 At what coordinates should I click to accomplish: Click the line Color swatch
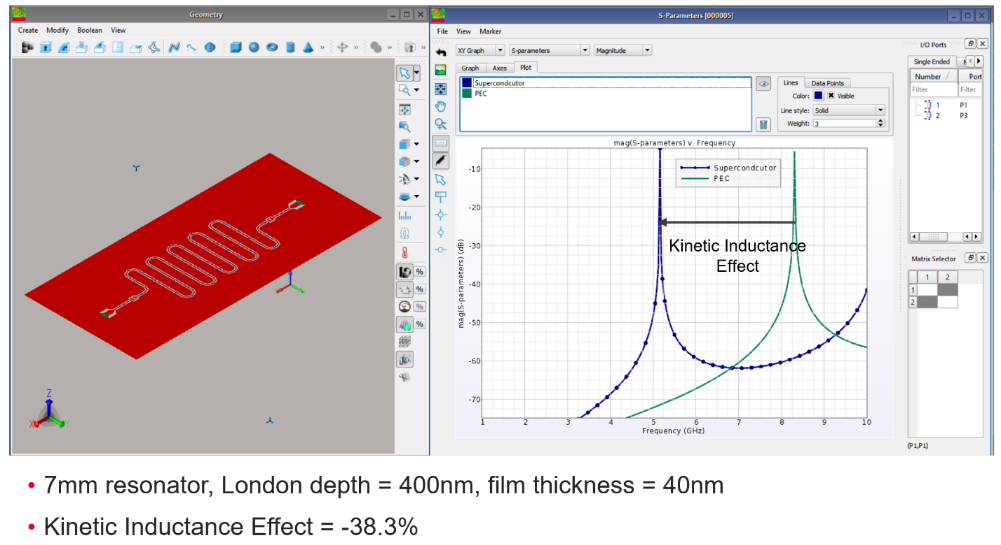(819, 96)
